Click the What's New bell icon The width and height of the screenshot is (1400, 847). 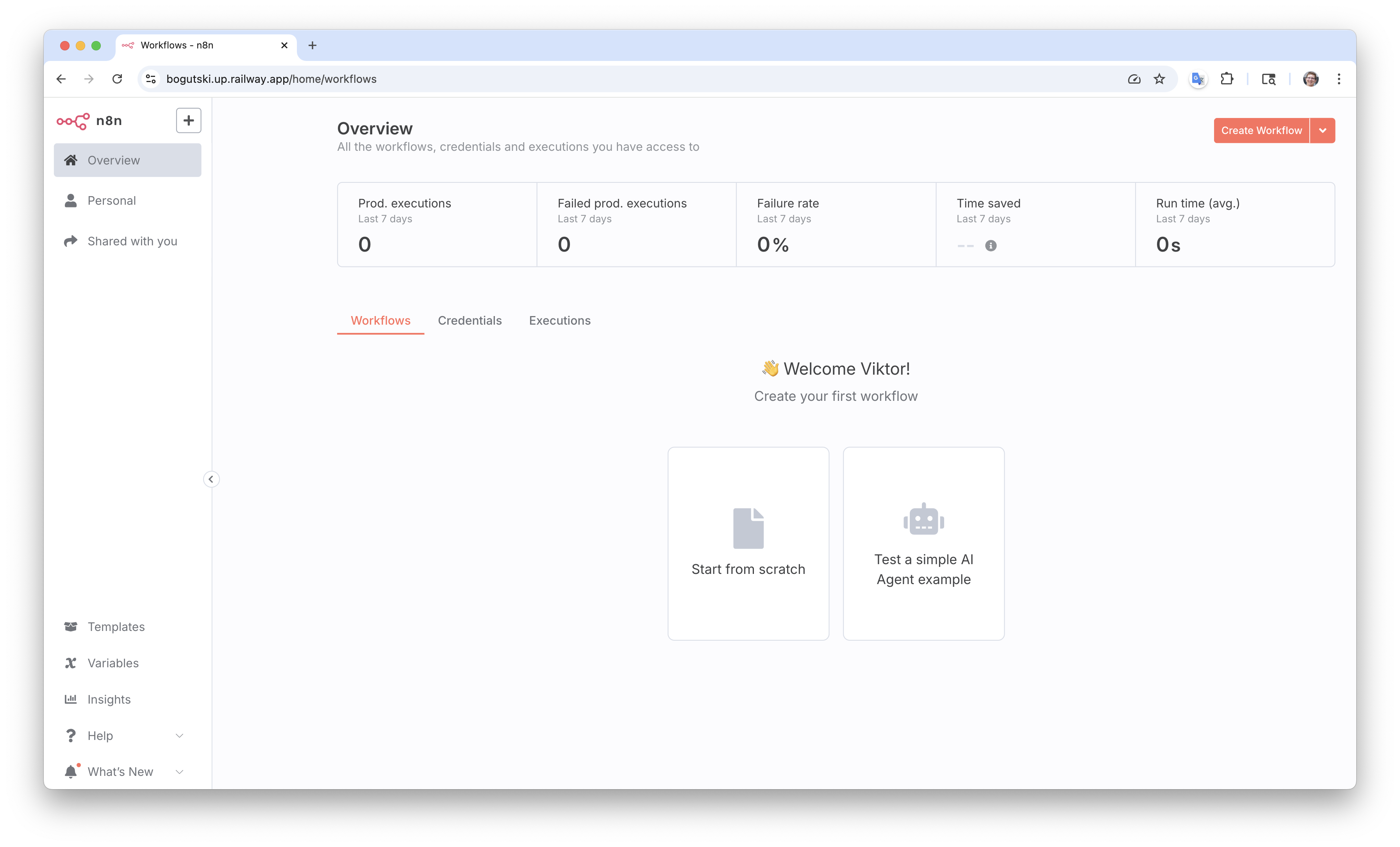click(71, 771)
